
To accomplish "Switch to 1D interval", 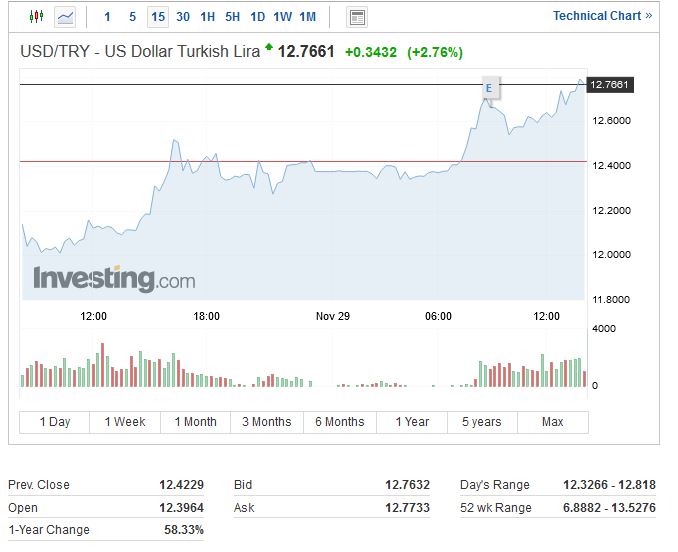I will 258,17.
